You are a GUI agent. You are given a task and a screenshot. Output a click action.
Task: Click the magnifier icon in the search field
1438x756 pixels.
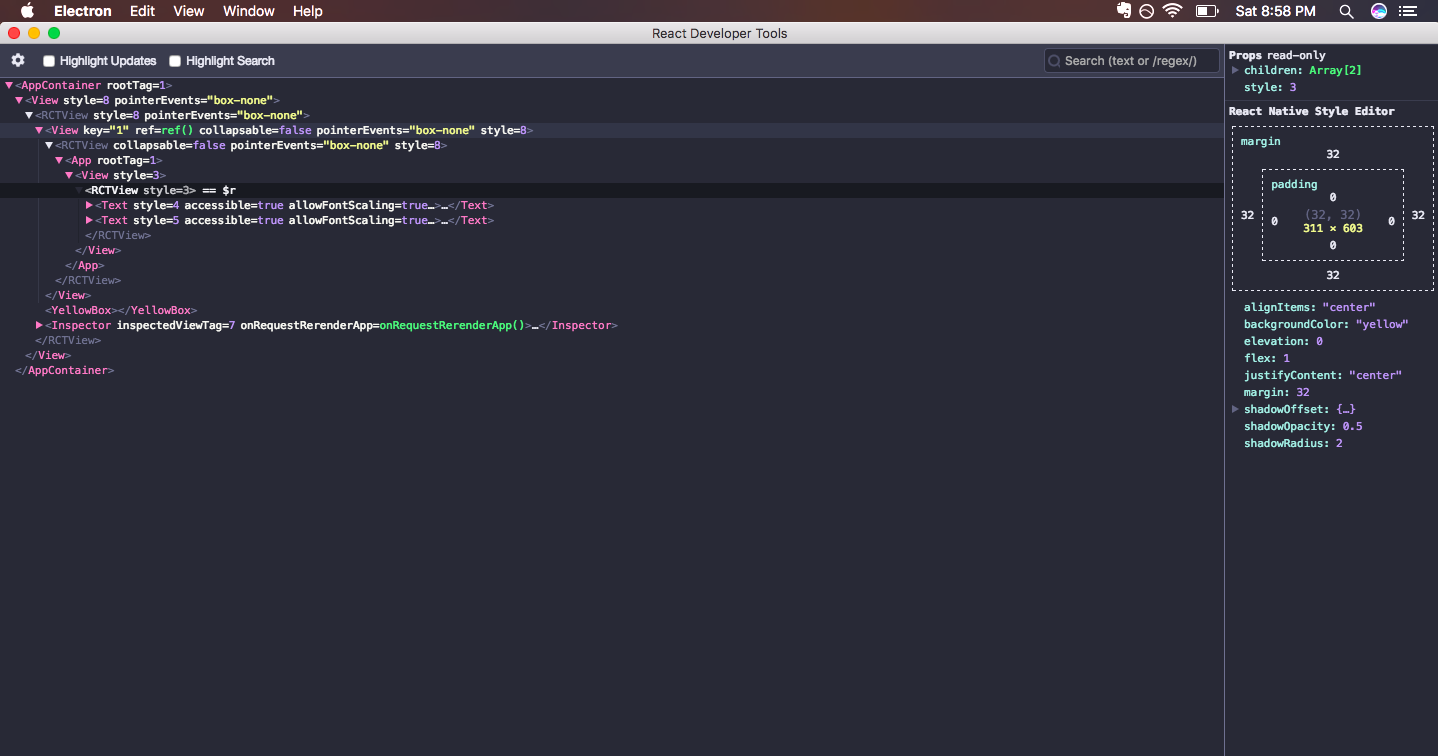pyautogui.click(x=1054, y=60)
